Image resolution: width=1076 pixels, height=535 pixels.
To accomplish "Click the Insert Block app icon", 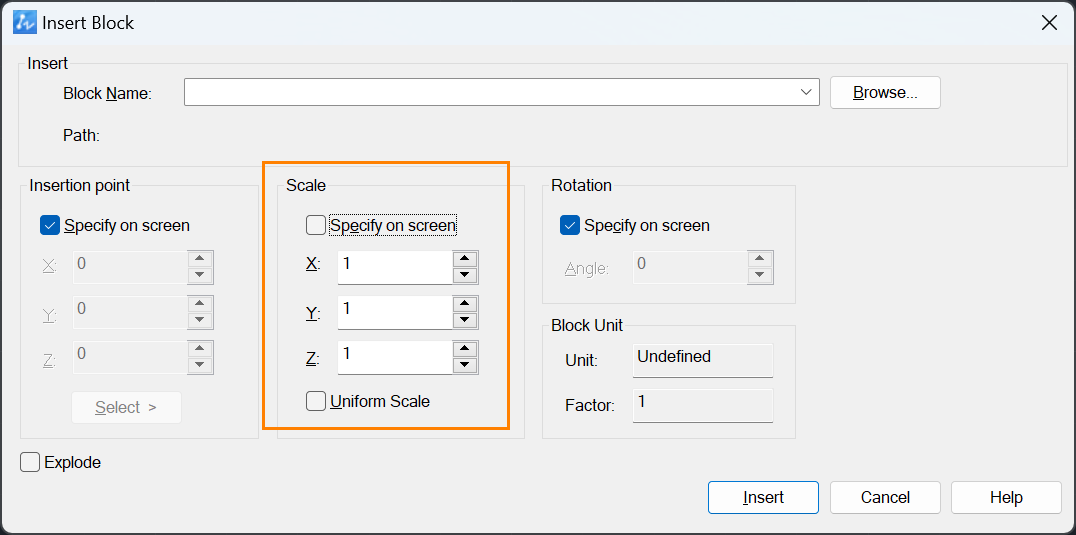I will [x=25, y=23].
